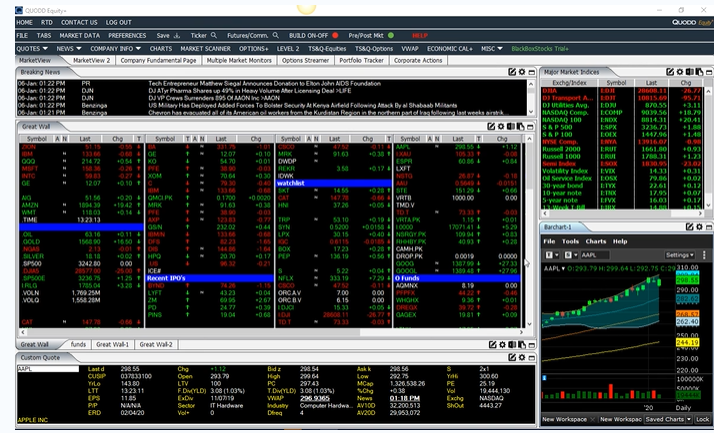Click the Save download icon

tap(177, 36)
